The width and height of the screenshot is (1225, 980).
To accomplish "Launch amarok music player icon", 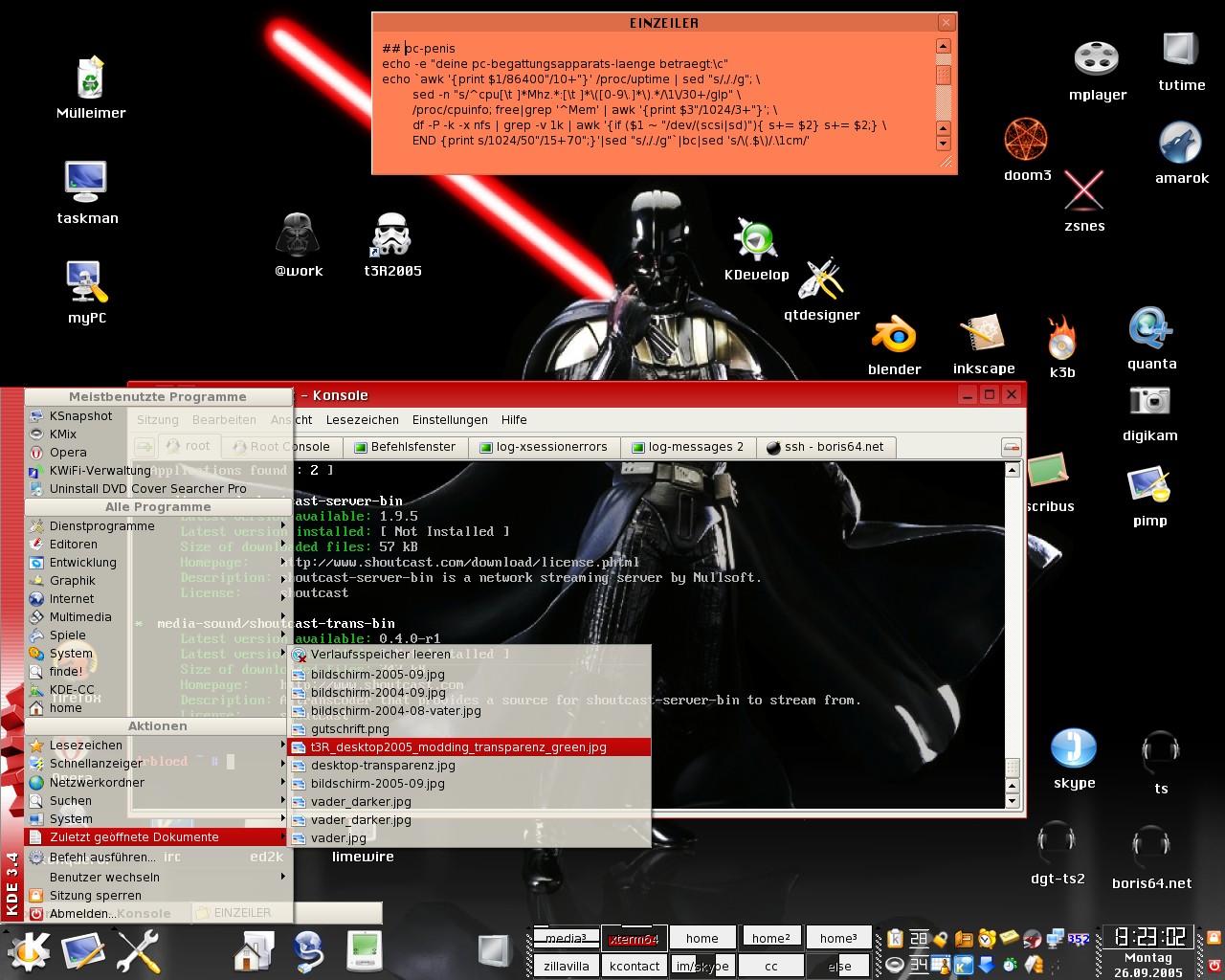I will tap(1180, 145).
